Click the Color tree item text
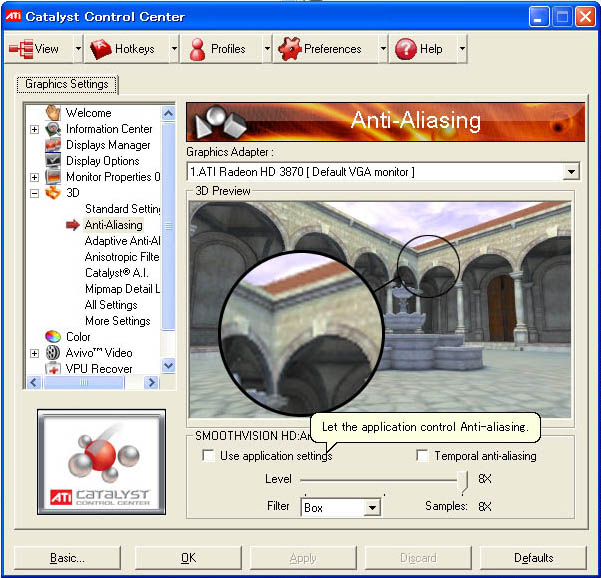 pyautogui.click(x=78, y=337)
